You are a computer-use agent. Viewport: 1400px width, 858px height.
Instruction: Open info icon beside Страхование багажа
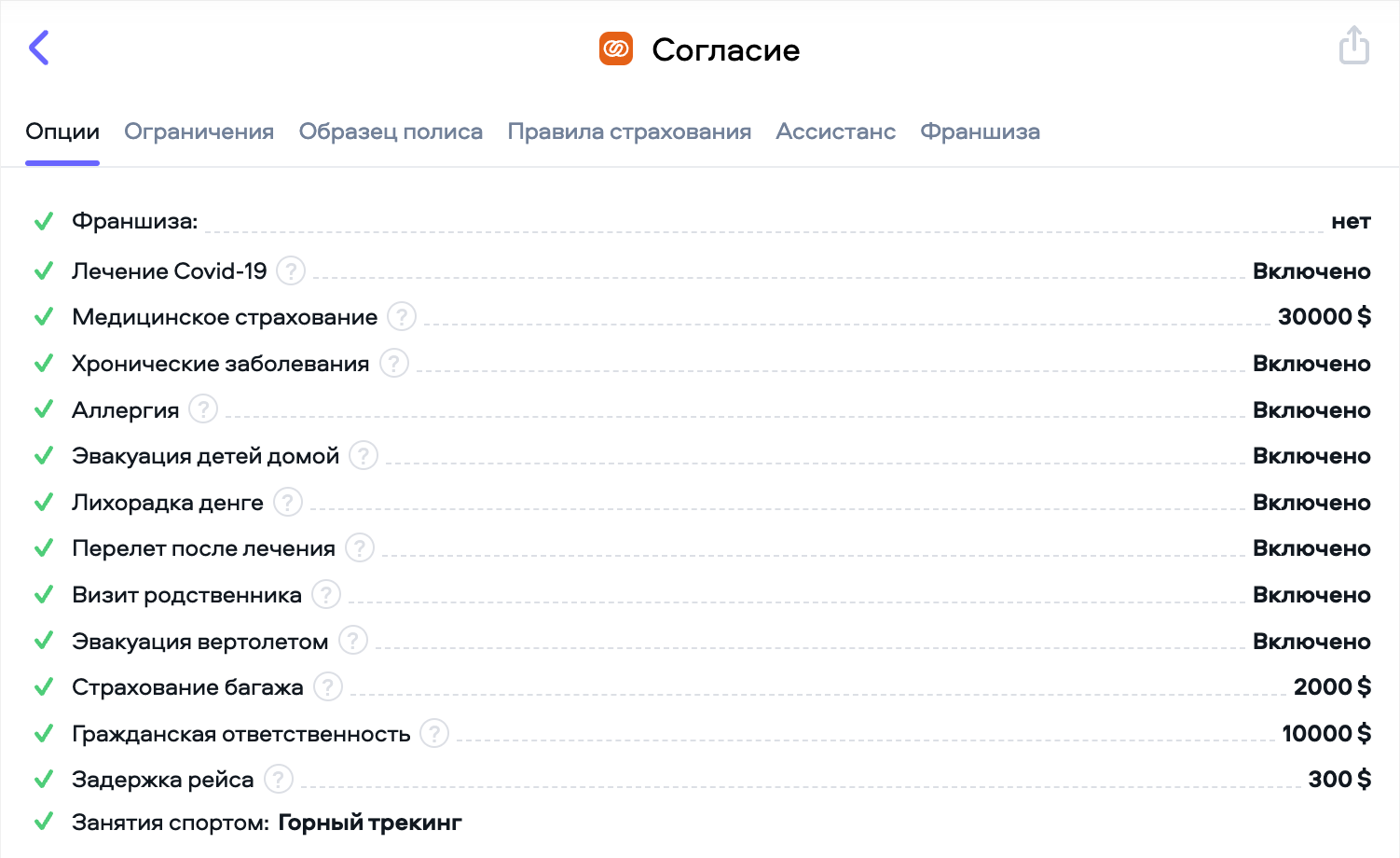tap(328, 686)
